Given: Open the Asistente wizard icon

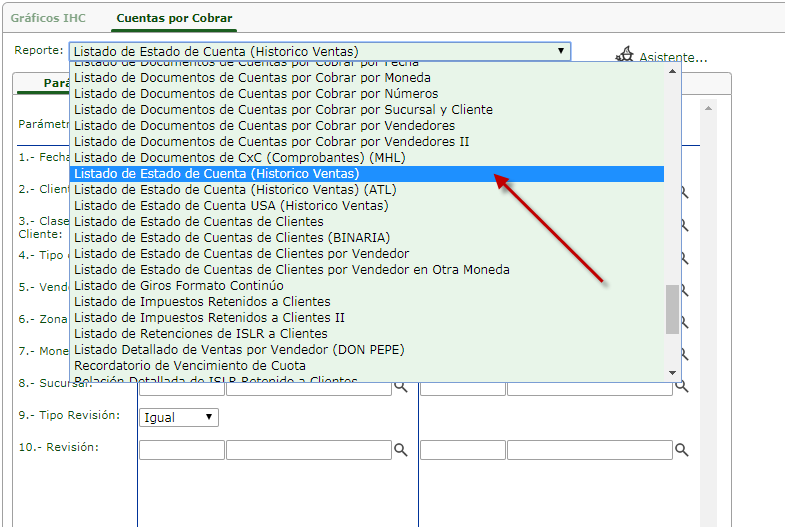Looking at the screenshot, I should pos(625,56).
